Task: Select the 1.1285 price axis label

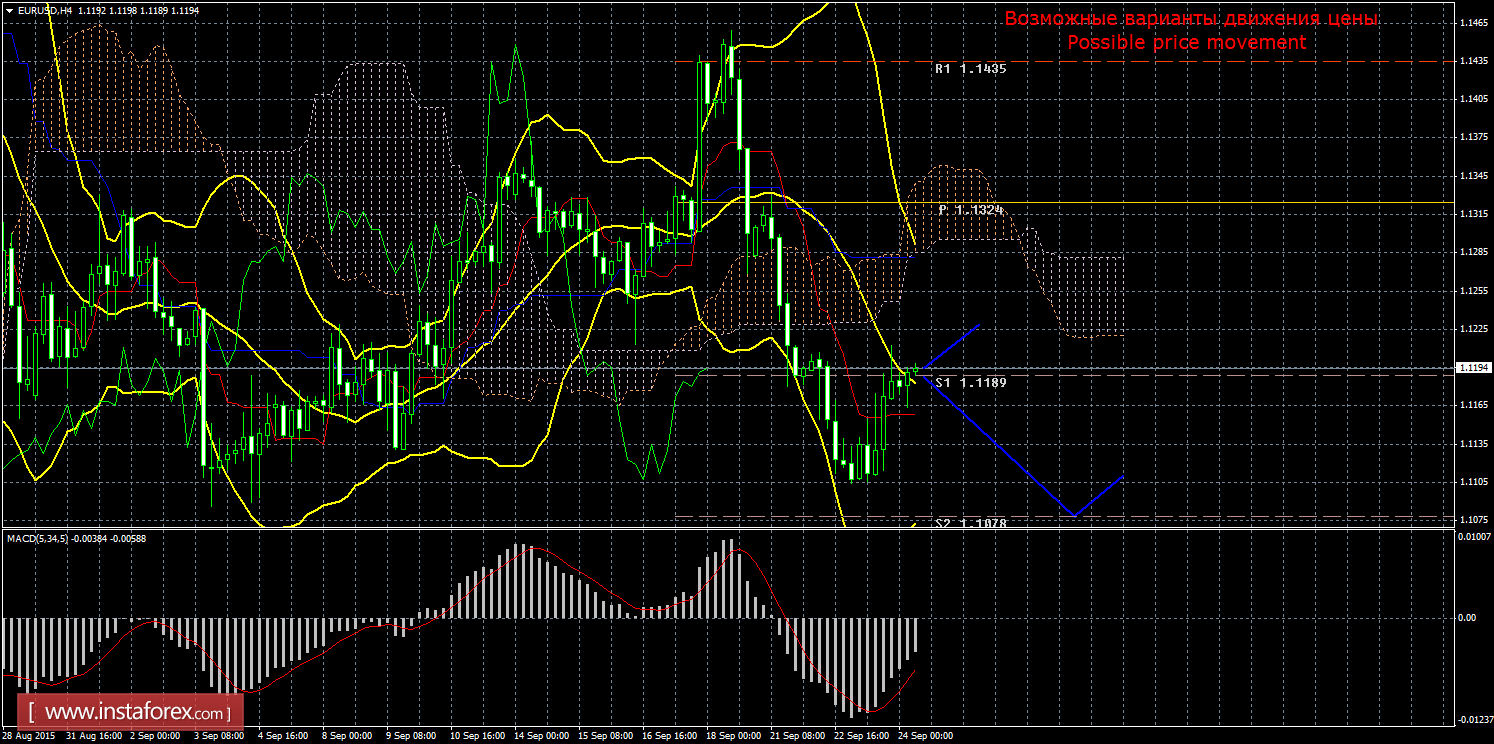Action: point(1474,253)
